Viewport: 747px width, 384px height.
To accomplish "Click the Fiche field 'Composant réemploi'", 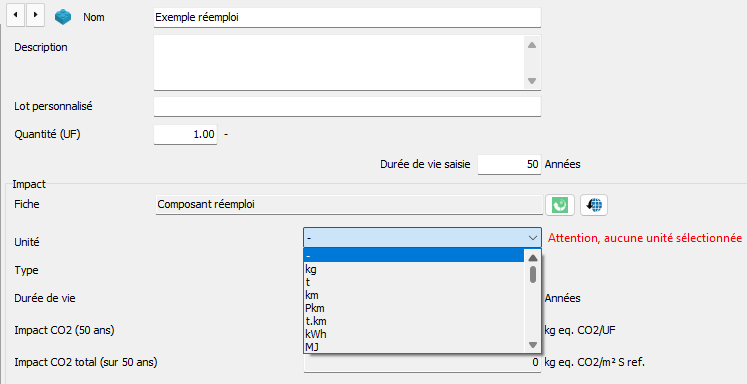I will (x=349, y=204).
